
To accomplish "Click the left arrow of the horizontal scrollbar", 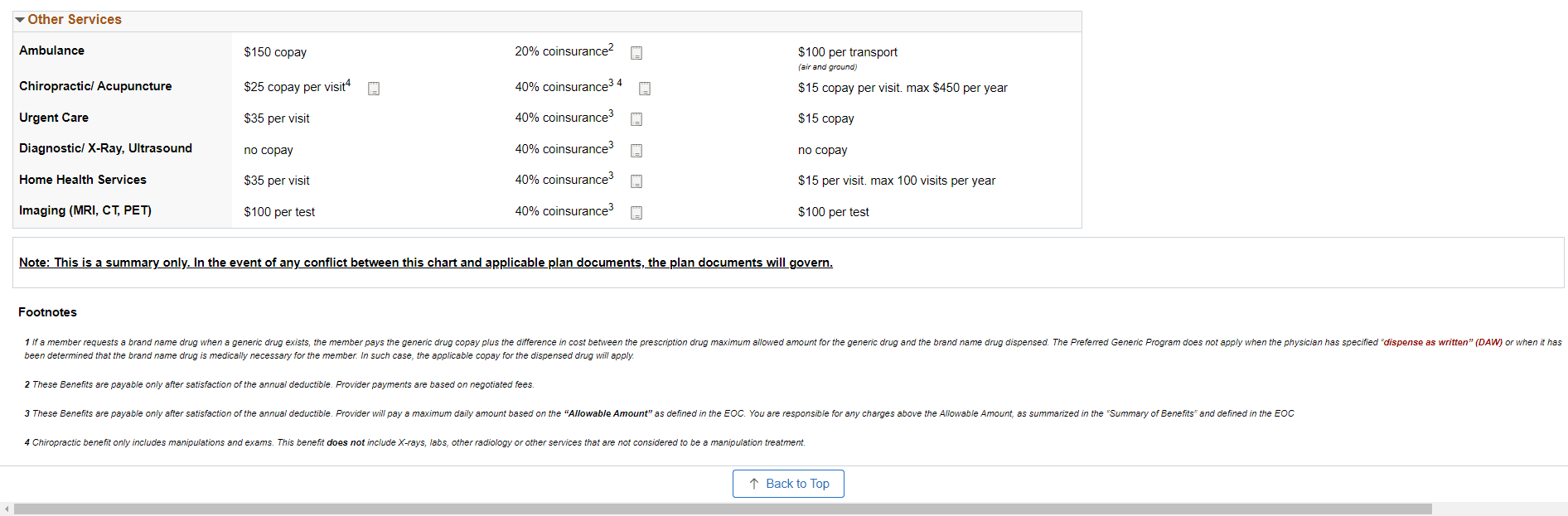I will (x=8, y=508).
